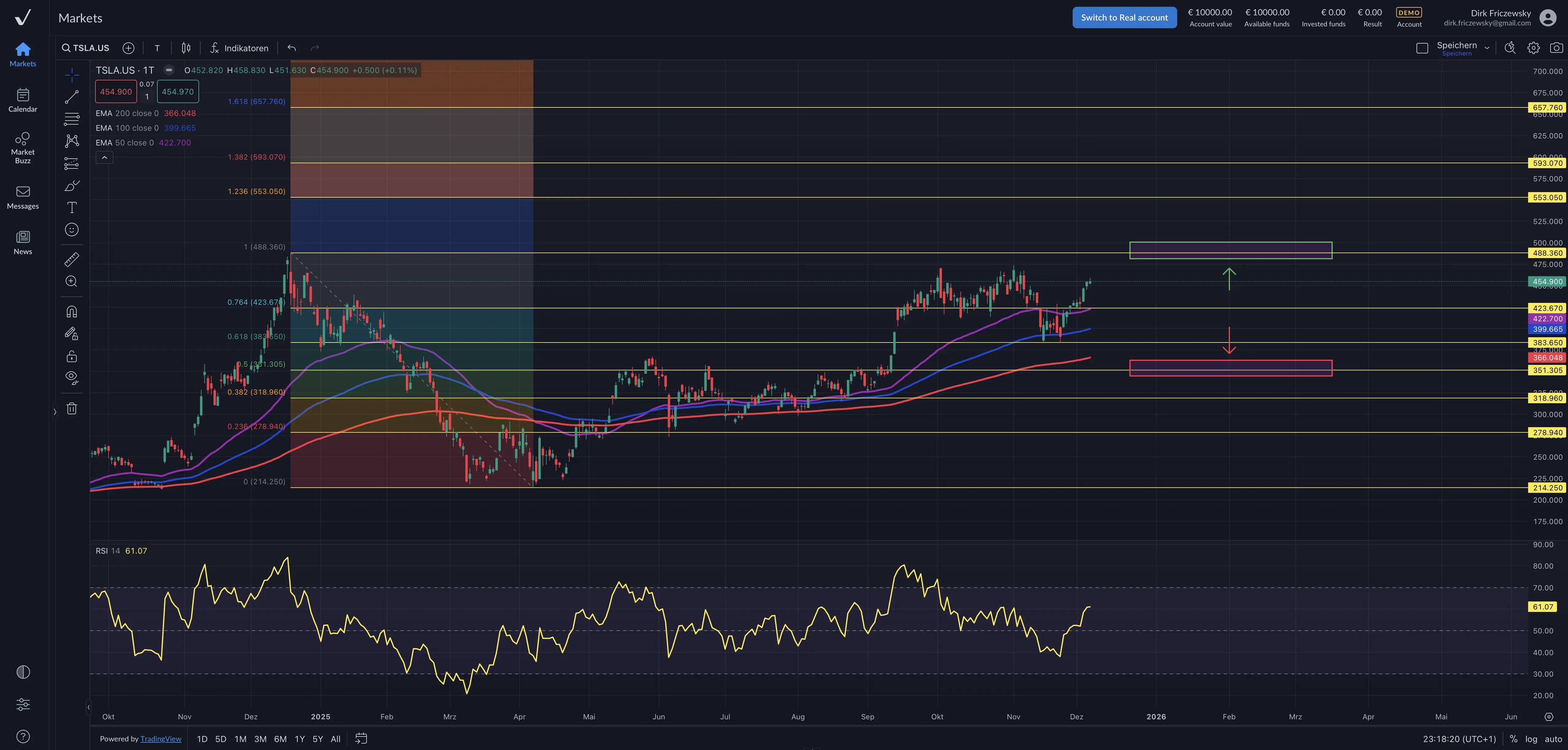Select the text annotation tool
The height and width of the screenshot is (750, 1568).
tap(72, 207)
